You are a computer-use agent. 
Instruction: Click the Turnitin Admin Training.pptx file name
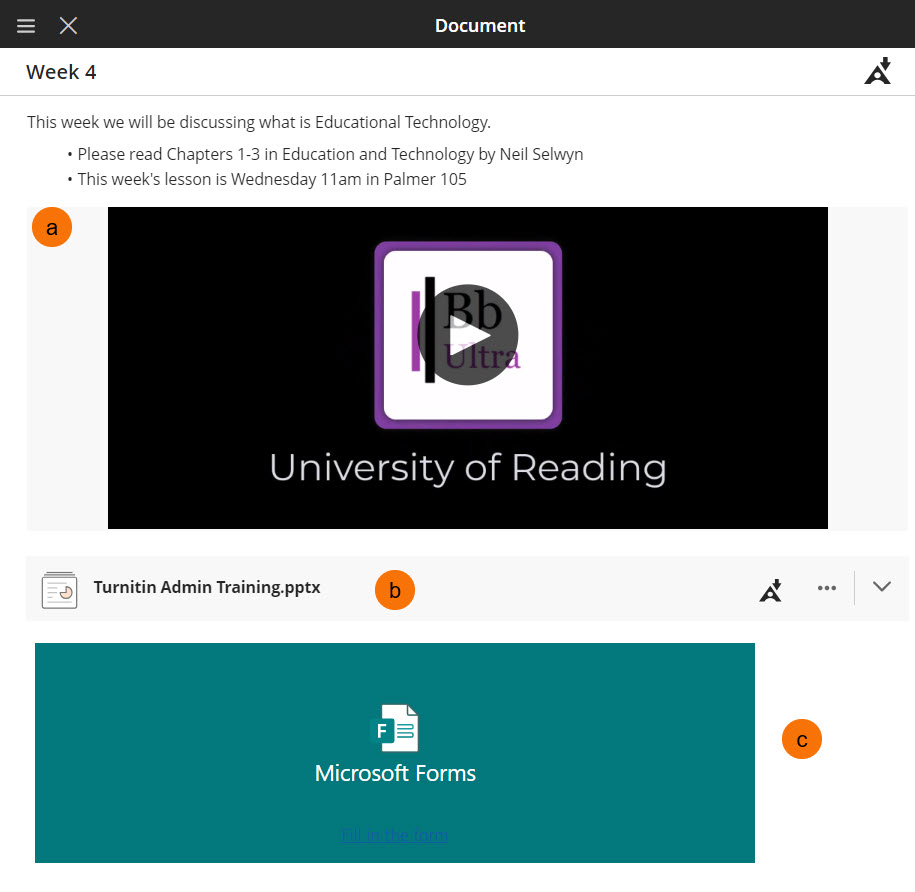tap(207, 587)
